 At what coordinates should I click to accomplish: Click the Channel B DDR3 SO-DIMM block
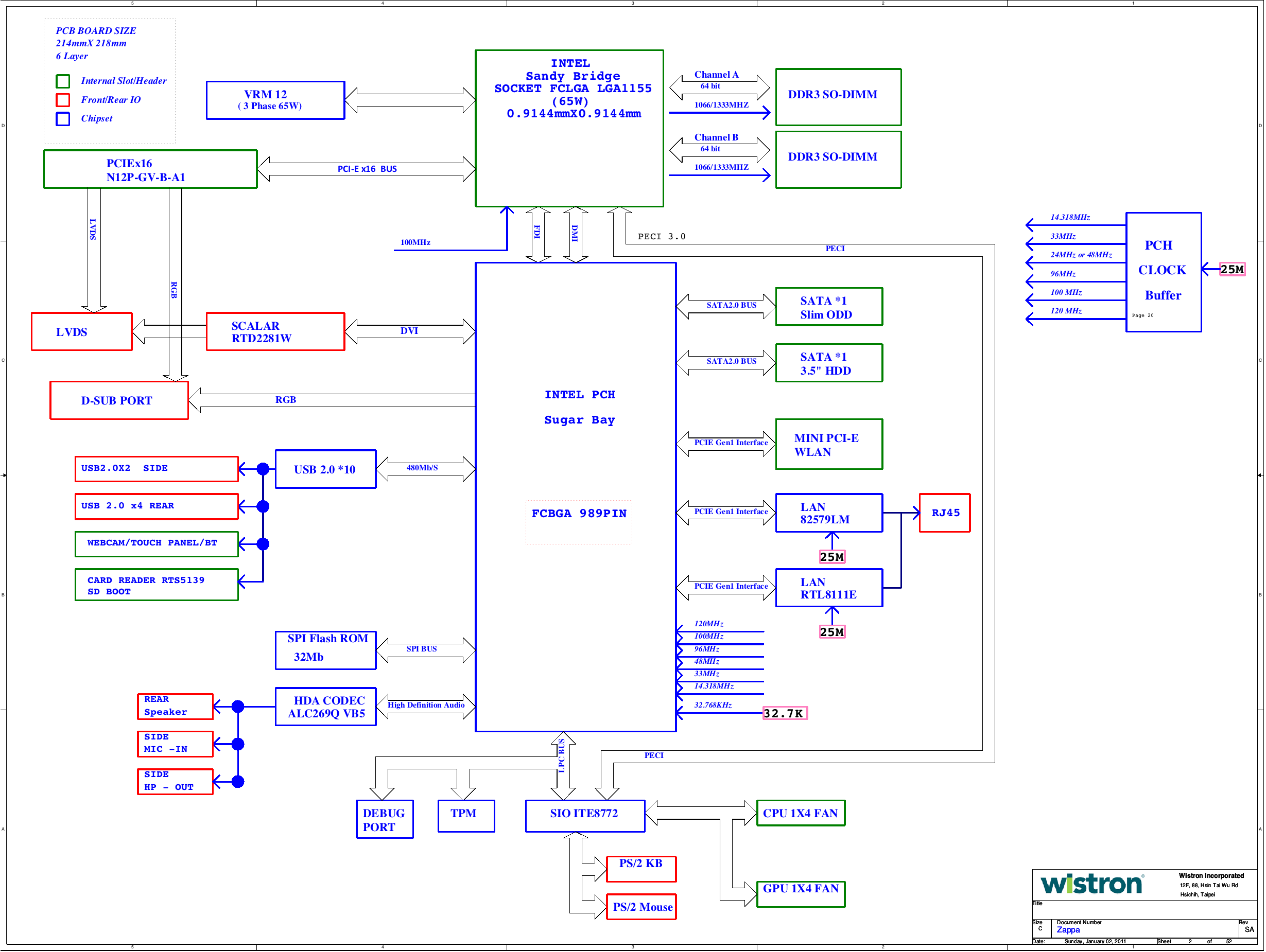(839, 160)
